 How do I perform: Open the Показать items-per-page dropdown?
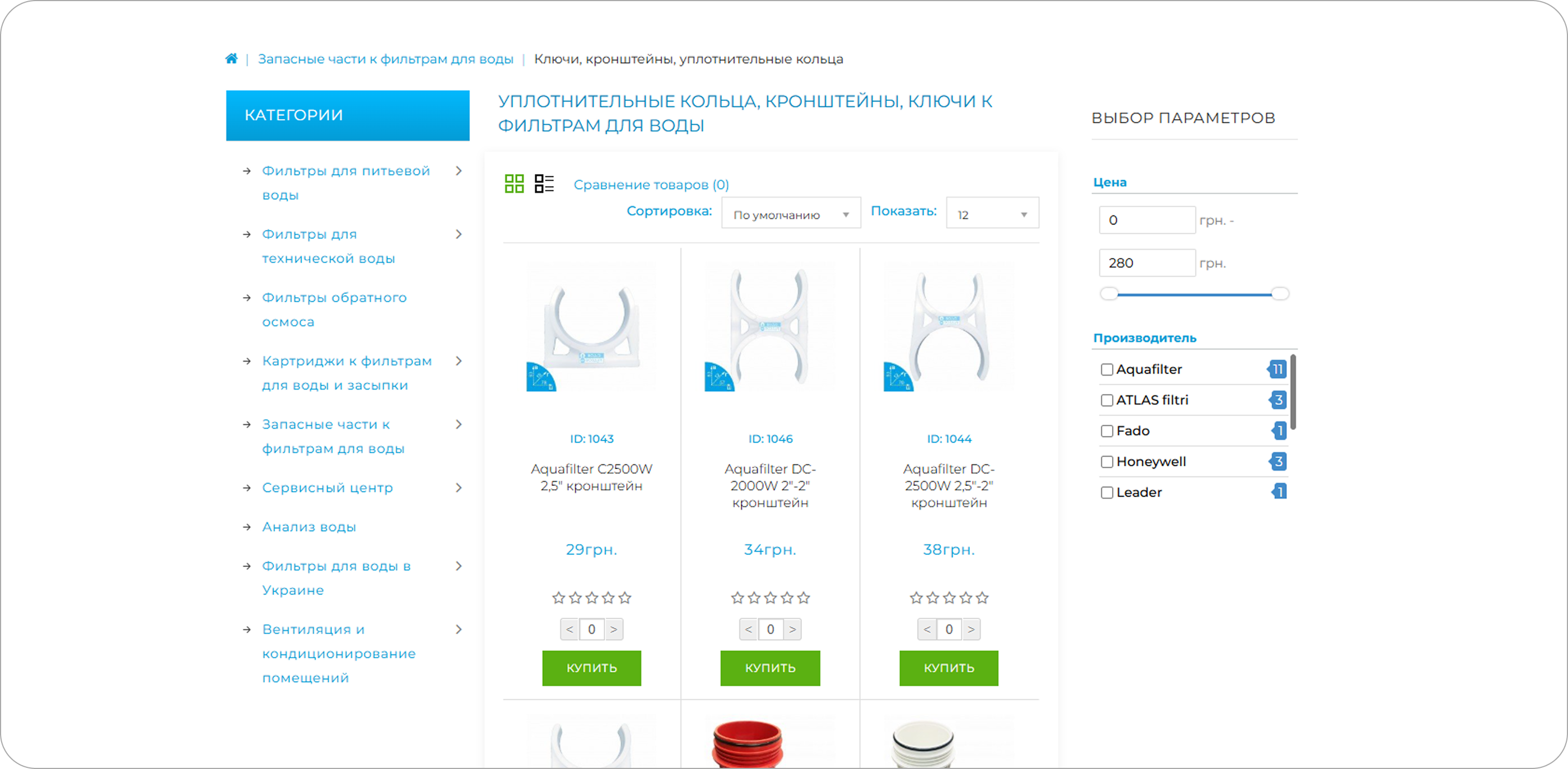(992, 214)
